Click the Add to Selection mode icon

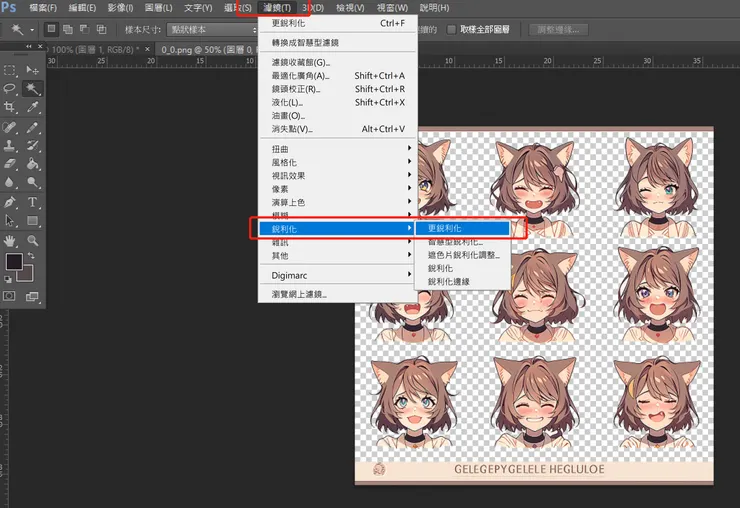[68, 29]
